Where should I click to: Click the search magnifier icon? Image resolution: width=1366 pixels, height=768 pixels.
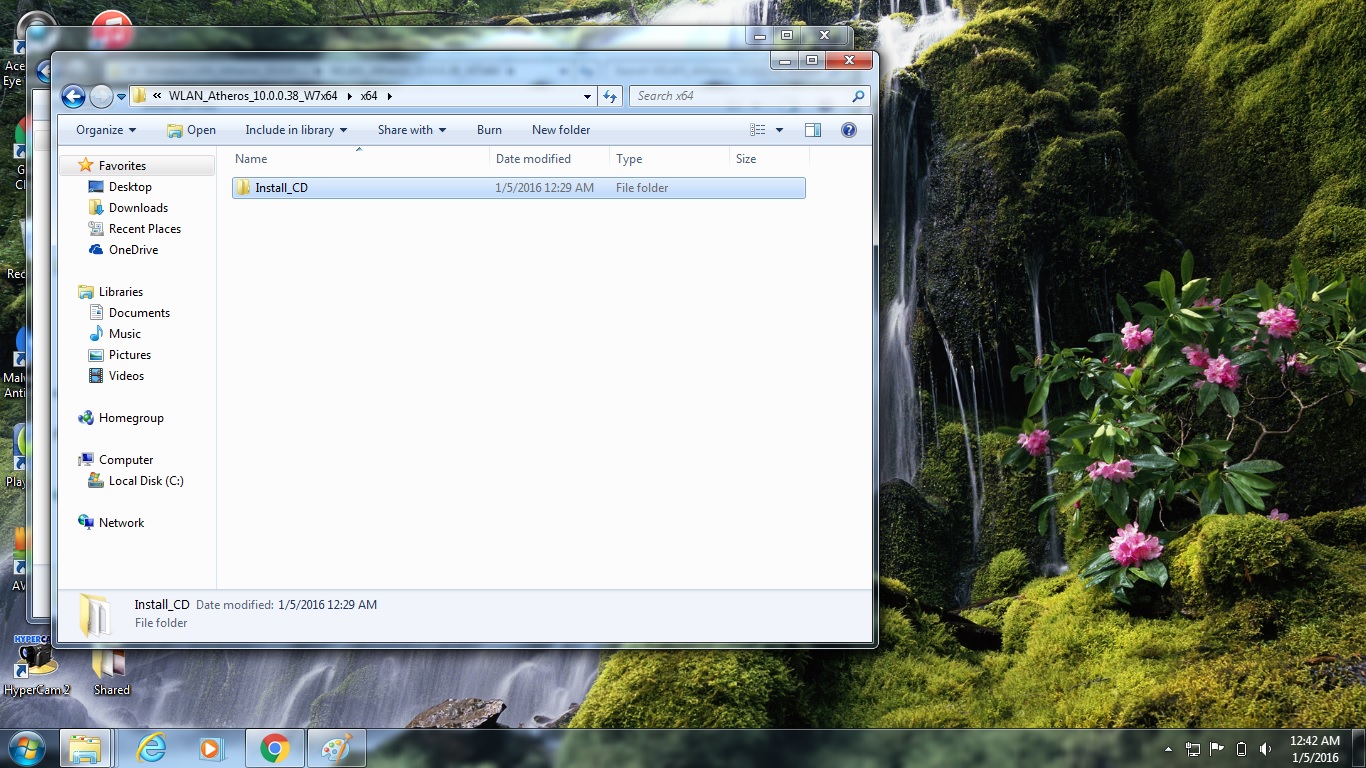[858, 96]
